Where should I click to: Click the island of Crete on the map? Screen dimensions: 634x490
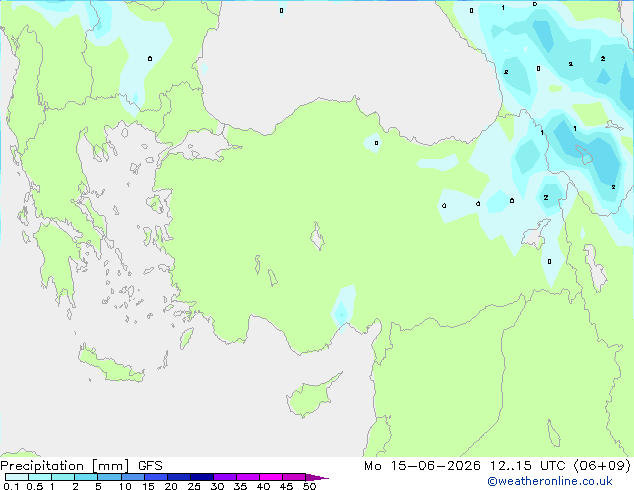pos(110,365)
